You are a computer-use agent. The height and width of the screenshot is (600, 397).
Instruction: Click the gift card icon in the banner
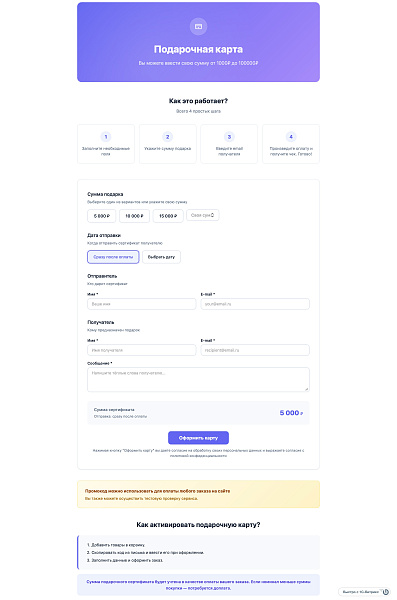[198, 26]
